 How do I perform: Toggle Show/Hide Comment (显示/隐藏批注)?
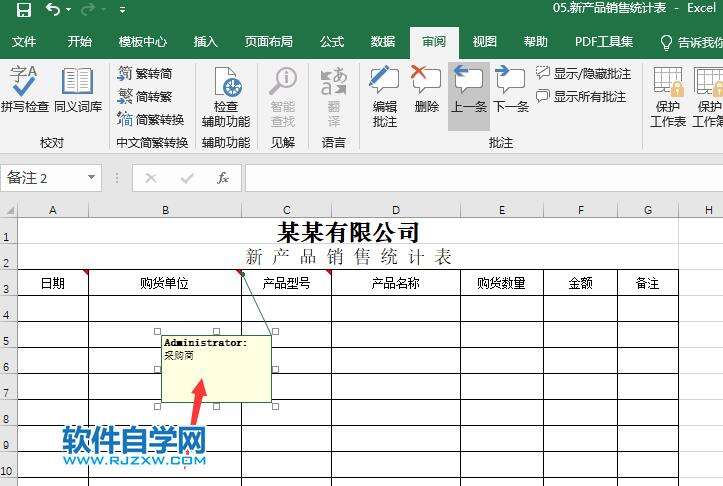point(584,74)
